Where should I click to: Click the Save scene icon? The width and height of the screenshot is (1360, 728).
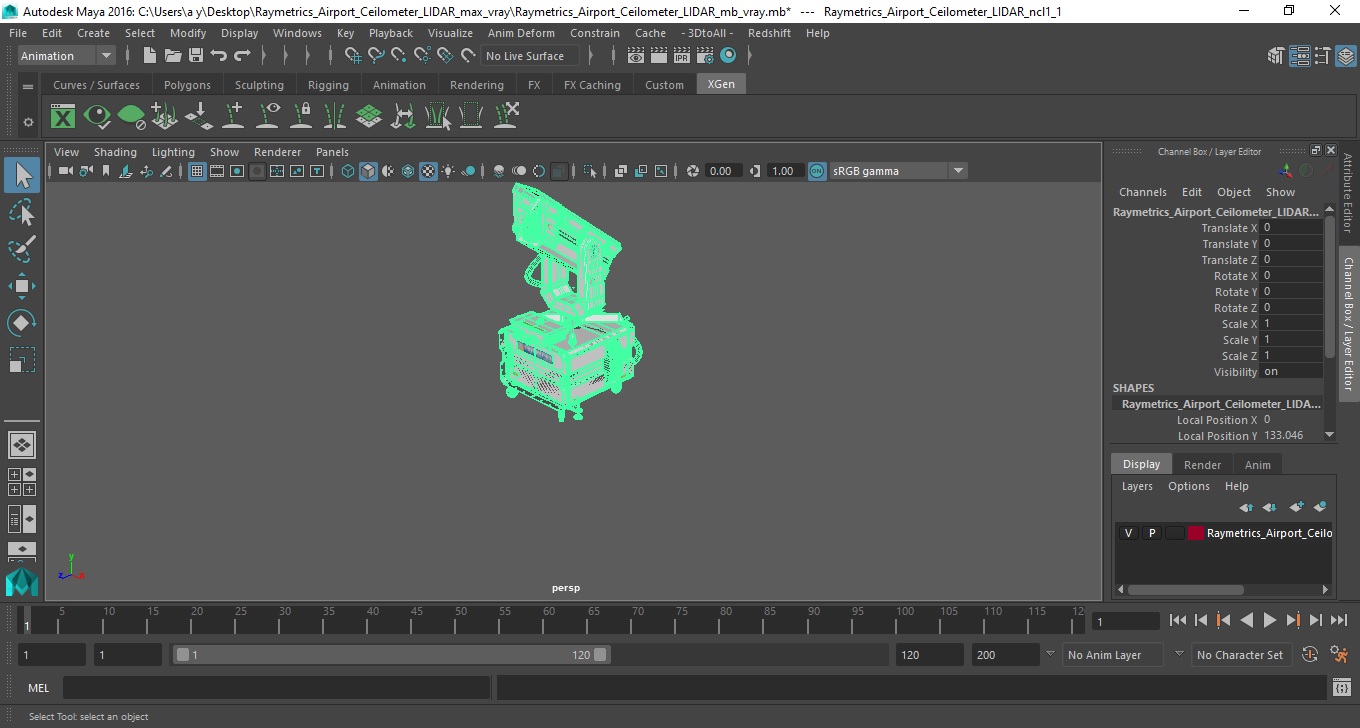click(196, 56)
